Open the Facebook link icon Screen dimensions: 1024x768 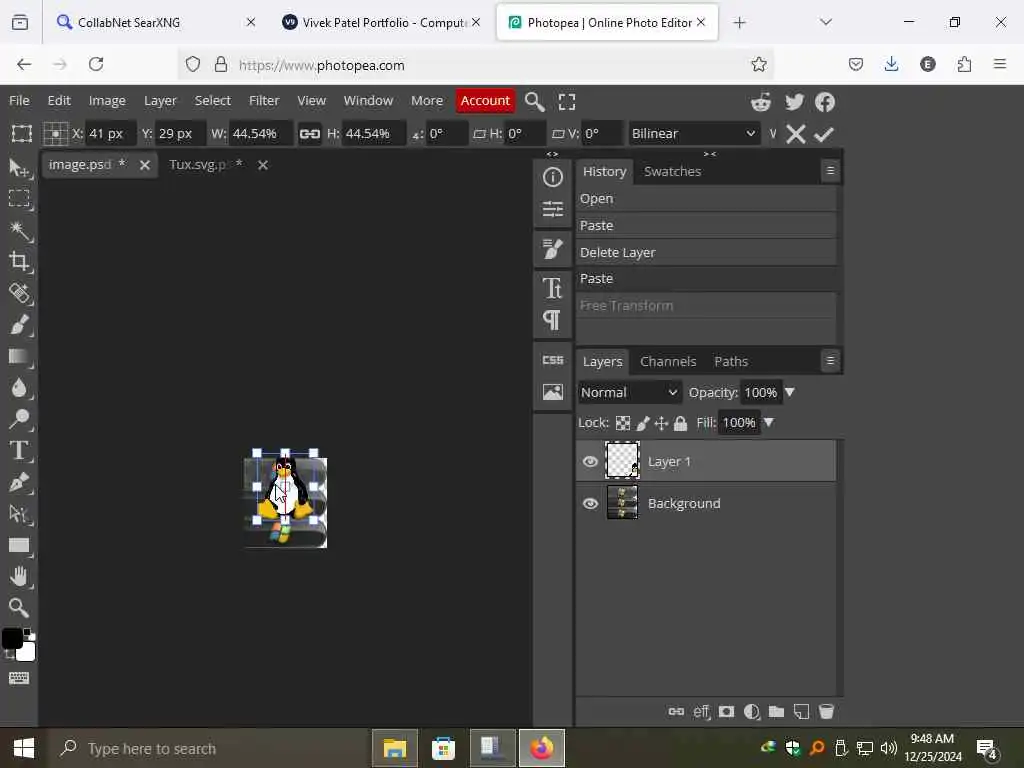(825, 102)
